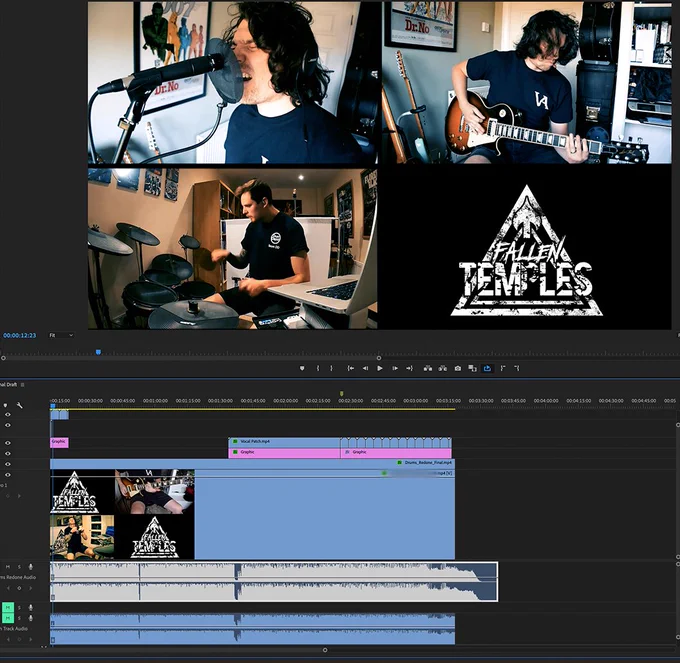Go to the next keyframe on Track Audio

click(30, 639)
